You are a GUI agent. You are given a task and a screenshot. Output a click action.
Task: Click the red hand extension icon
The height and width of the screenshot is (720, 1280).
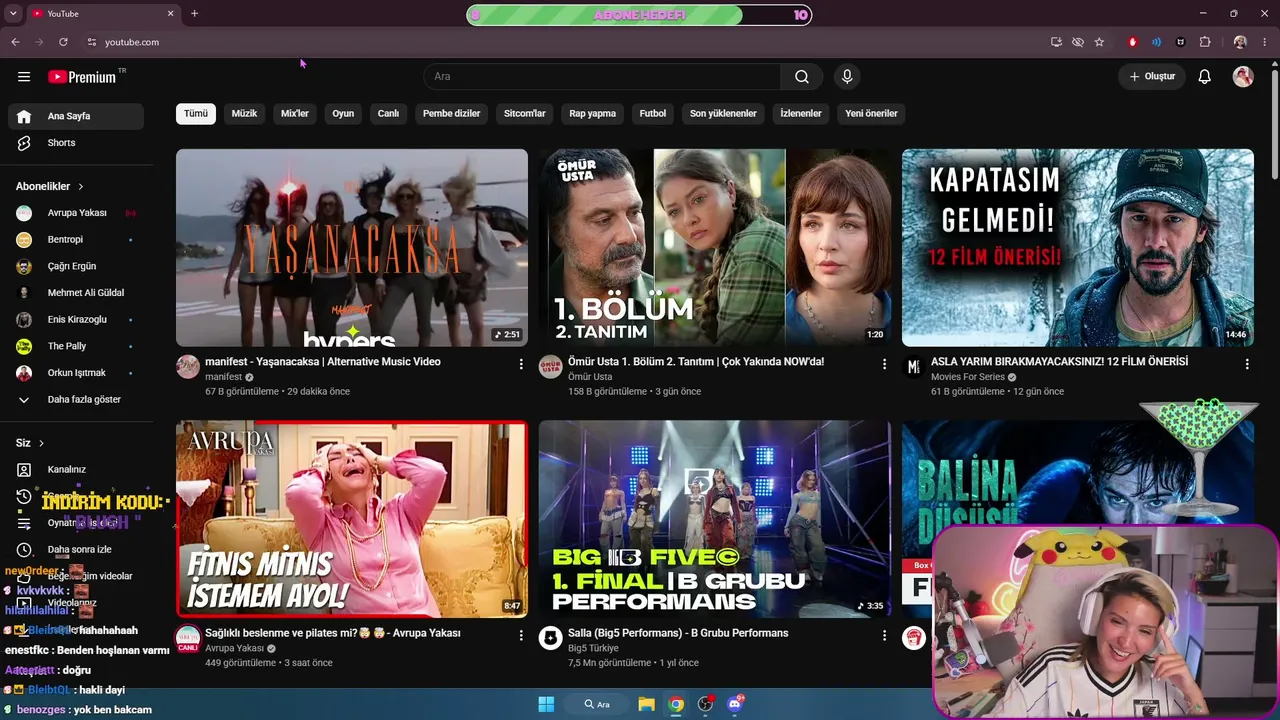click(x=1133, y=42)
